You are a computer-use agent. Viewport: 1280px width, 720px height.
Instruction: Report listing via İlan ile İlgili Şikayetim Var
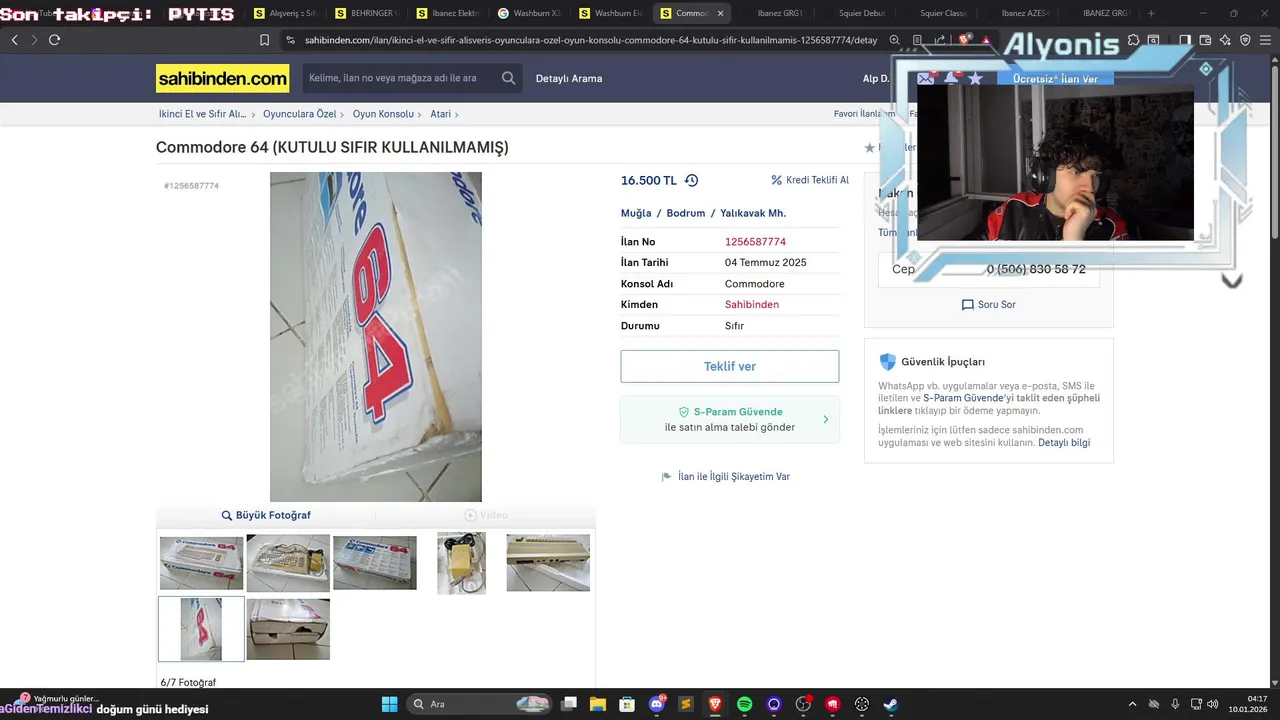click(726, 477)
